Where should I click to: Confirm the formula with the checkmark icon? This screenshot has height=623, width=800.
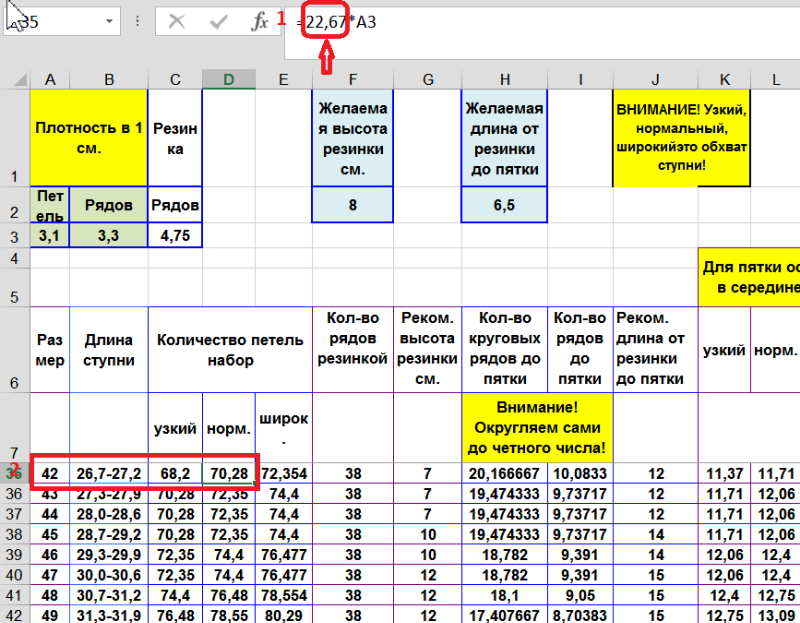click(219, 21)
